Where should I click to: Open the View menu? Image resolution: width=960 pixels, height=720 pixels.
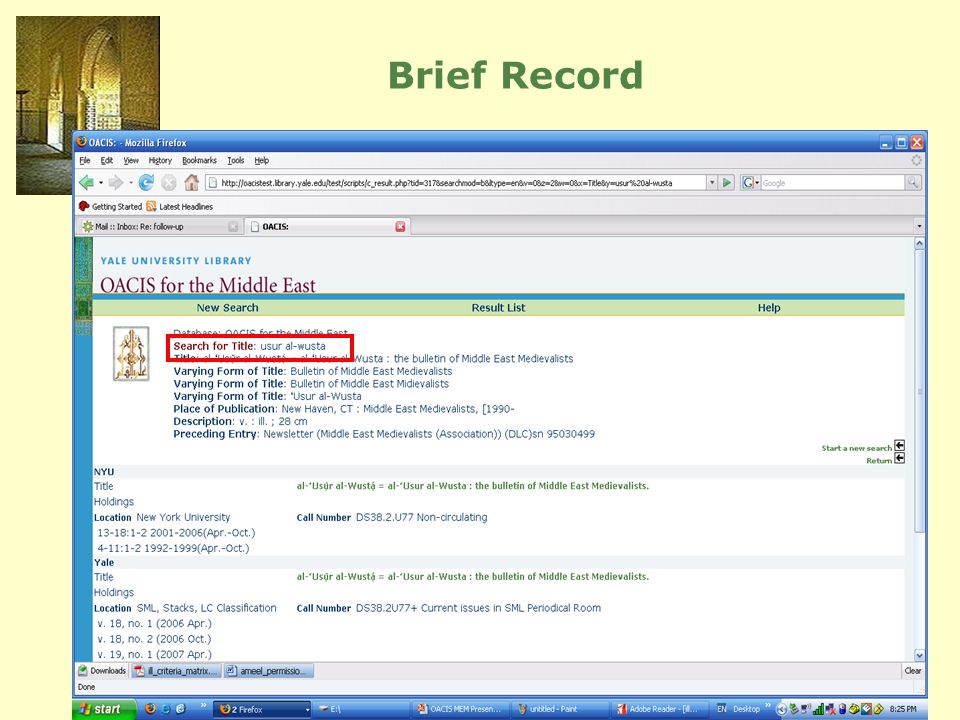point(131,160)
